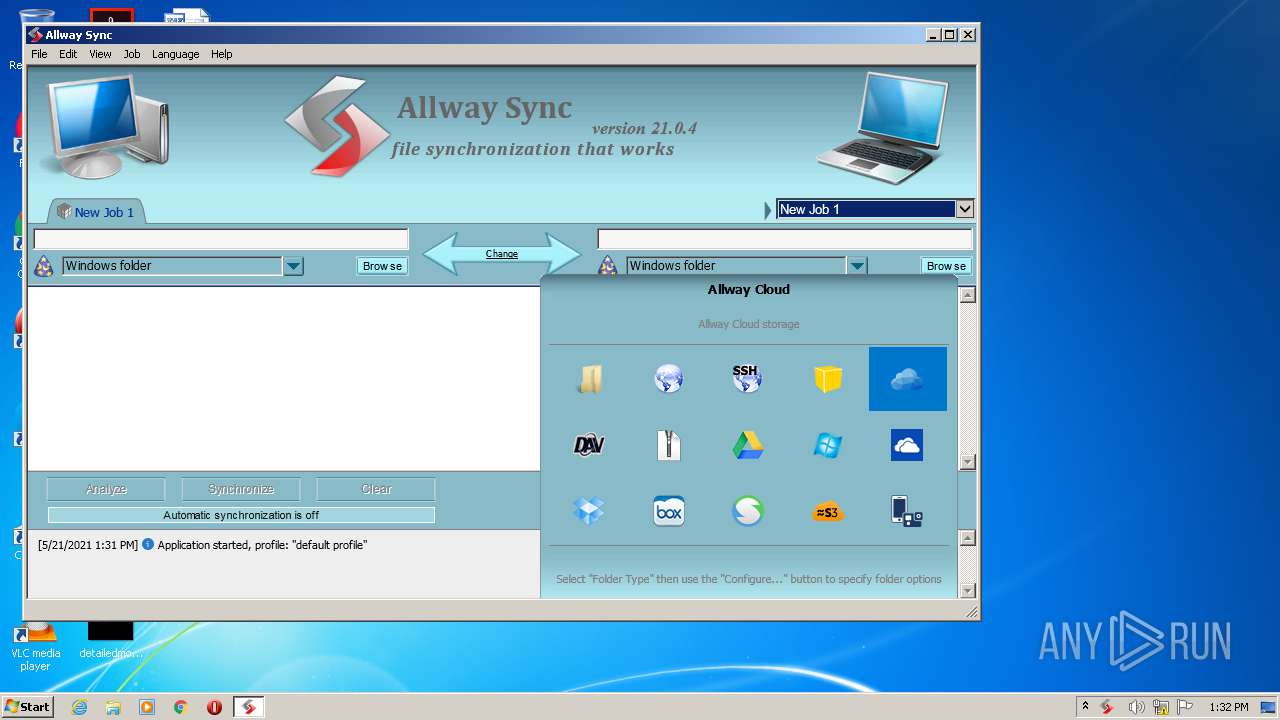Click the Change direction arrow
This screenshot has width=1280, height=720.
(502, 254)
